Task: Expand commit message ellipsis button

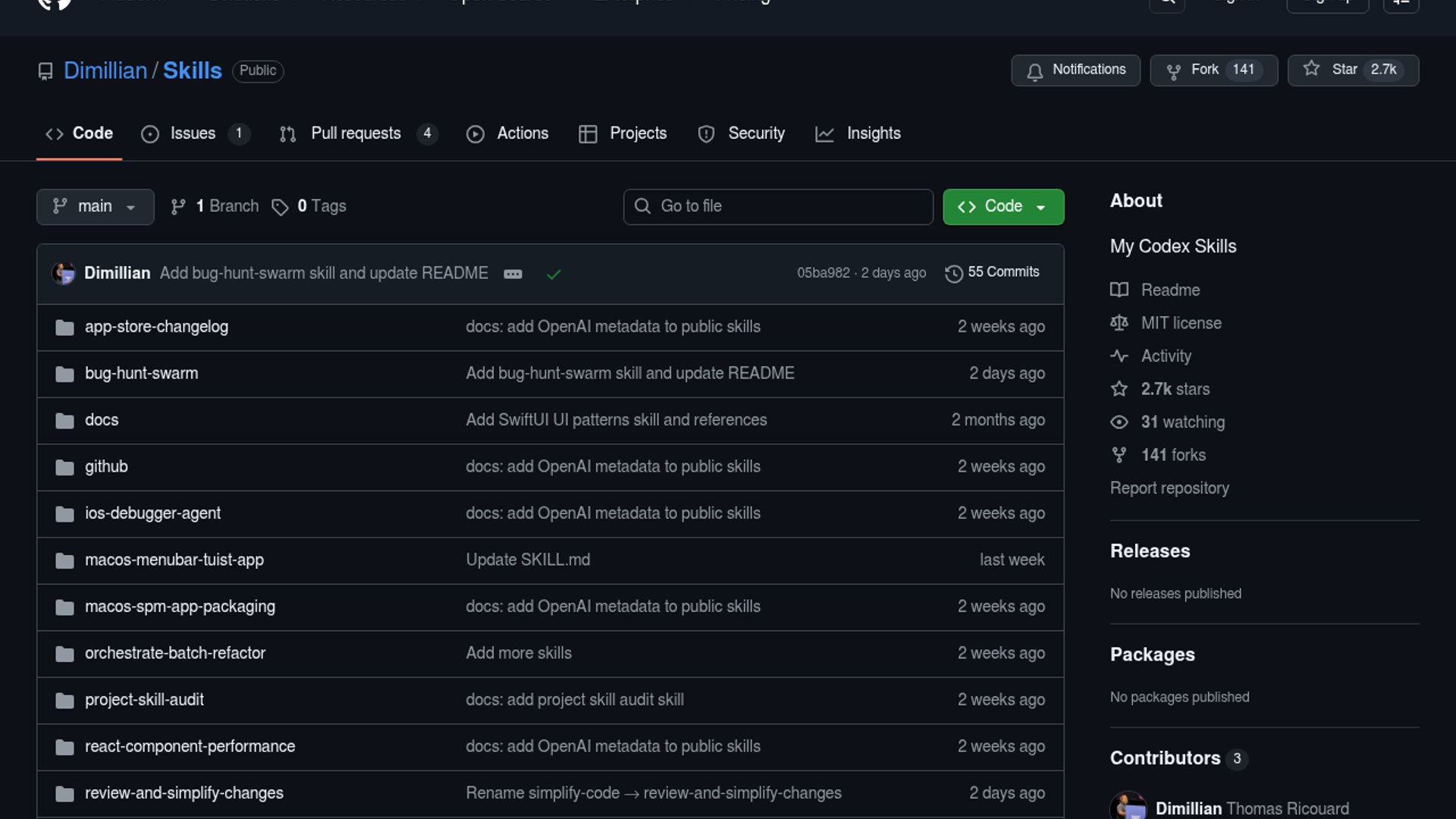Action: [x=513, y=274]
